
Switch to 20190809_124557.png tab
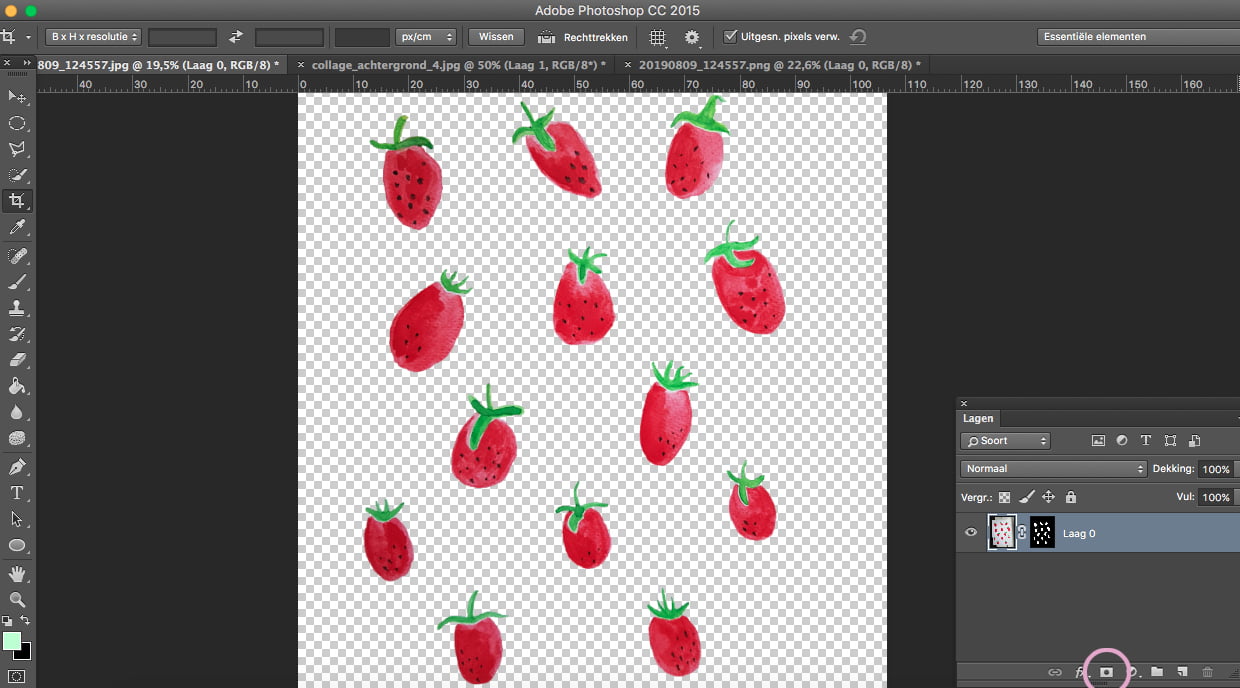tap(779, 64)
